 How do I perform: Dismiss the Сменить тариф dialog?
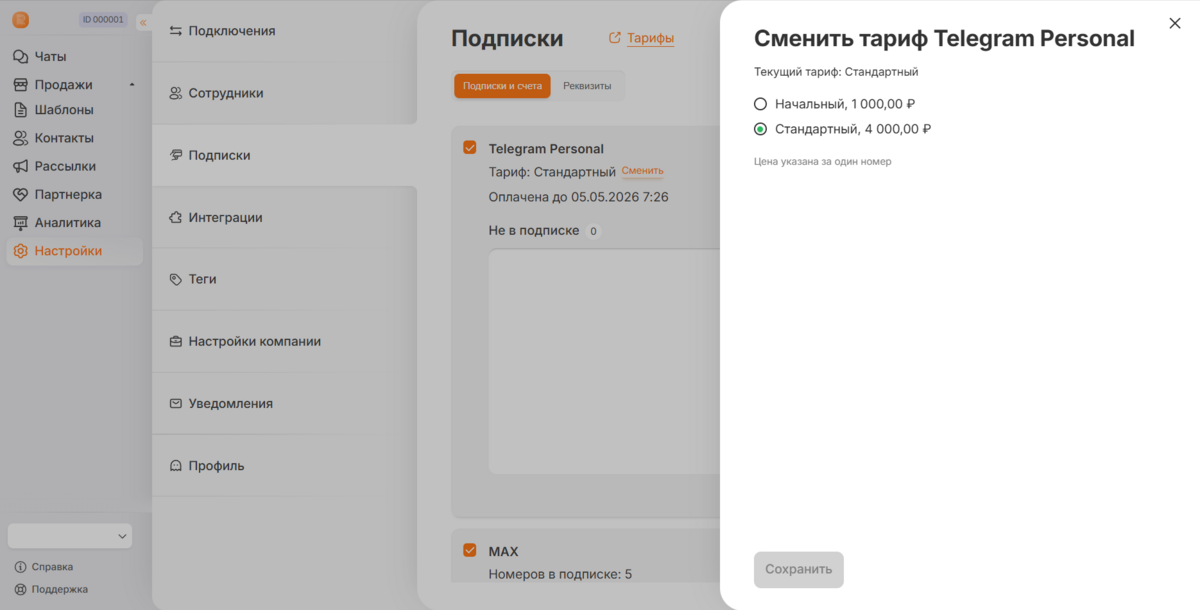pos(1175,22)
